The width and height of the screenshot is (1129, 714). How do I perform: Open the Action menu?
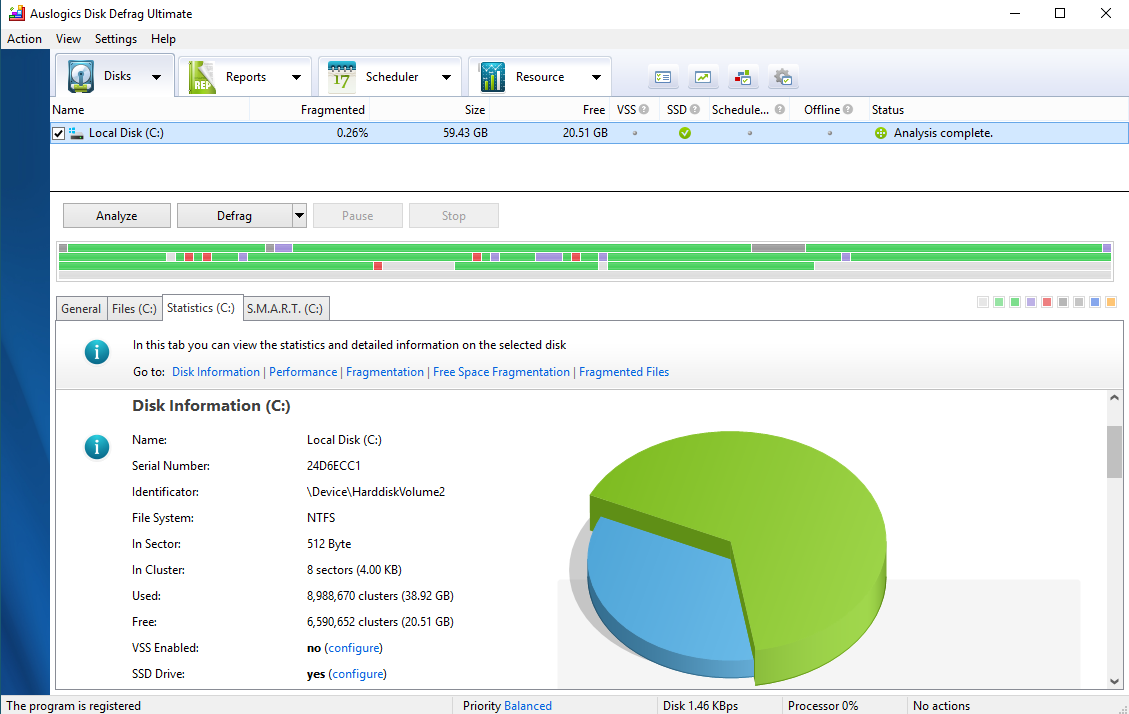coord(24,39)
